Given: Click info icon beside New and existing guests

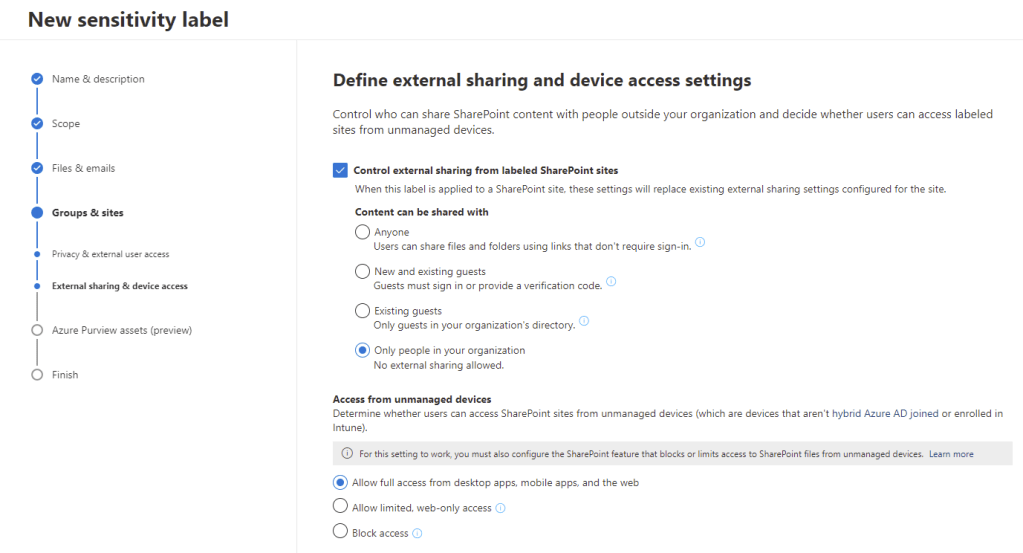Looking at the screenshot, I should [611, 282].
